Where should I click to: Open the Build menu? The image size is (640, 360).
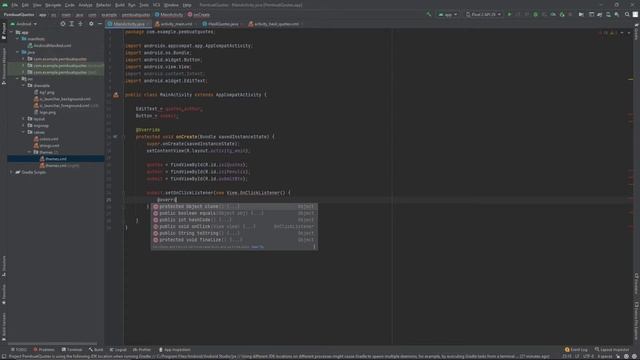[120, 5]
